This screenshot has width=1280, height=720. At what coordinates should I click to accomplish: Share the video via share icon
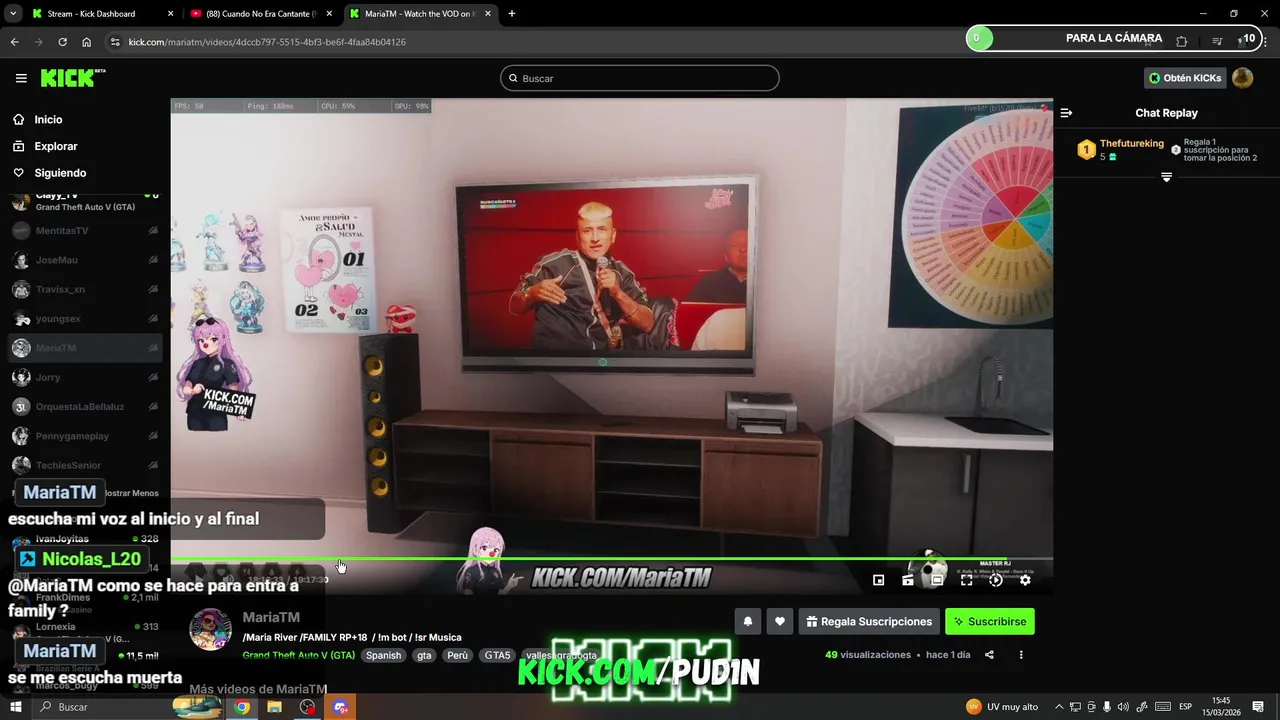pos(989,655)
